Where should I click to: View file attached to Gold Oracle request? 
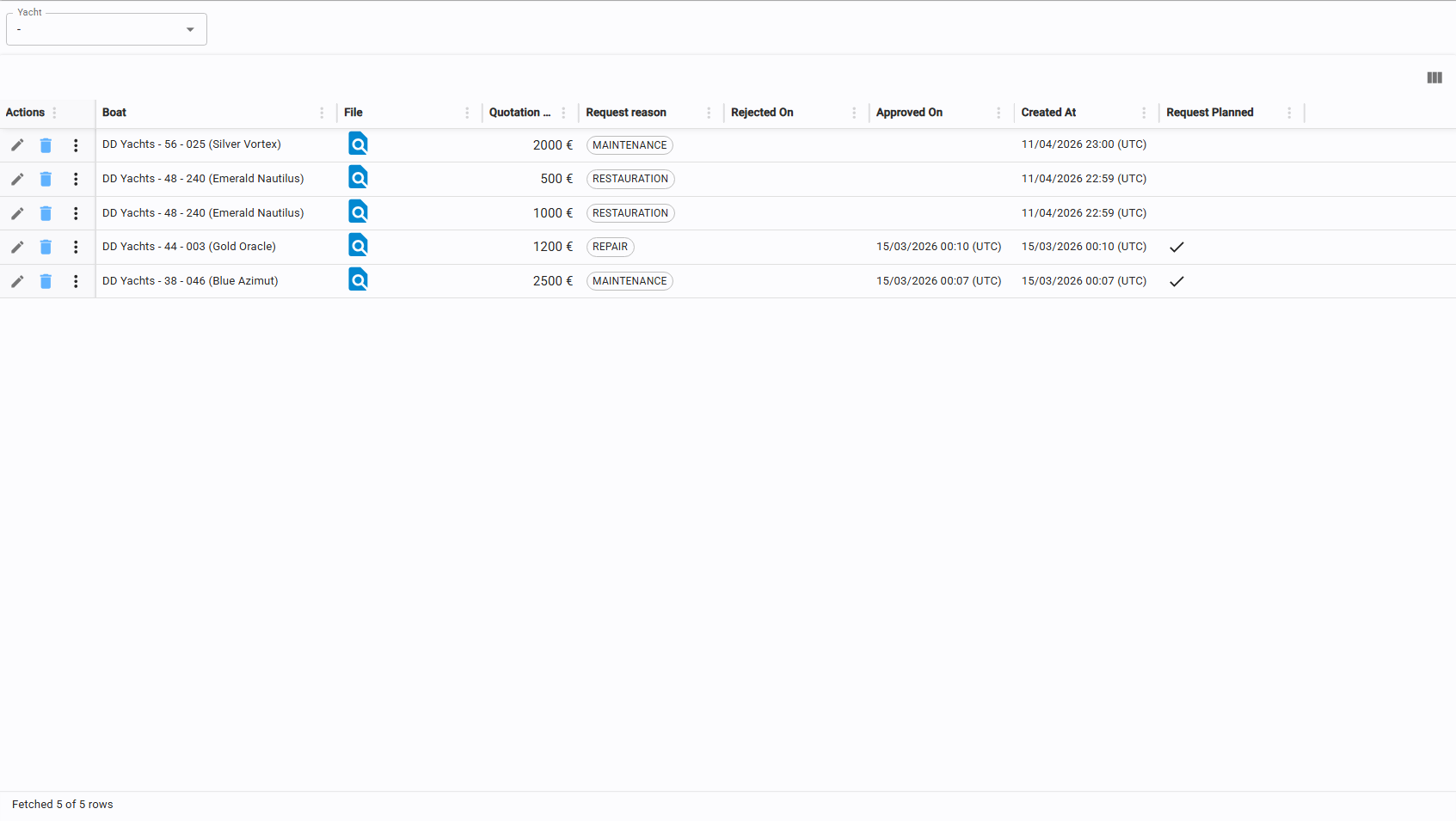tap(358, 246)
